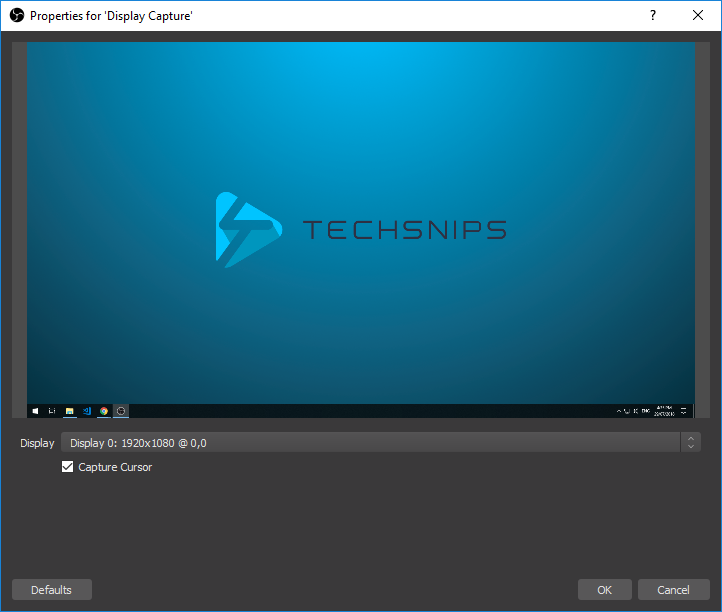This screenshot has width=722, height=612.
Task: Open the Display selection combo box
Action: 380,443
